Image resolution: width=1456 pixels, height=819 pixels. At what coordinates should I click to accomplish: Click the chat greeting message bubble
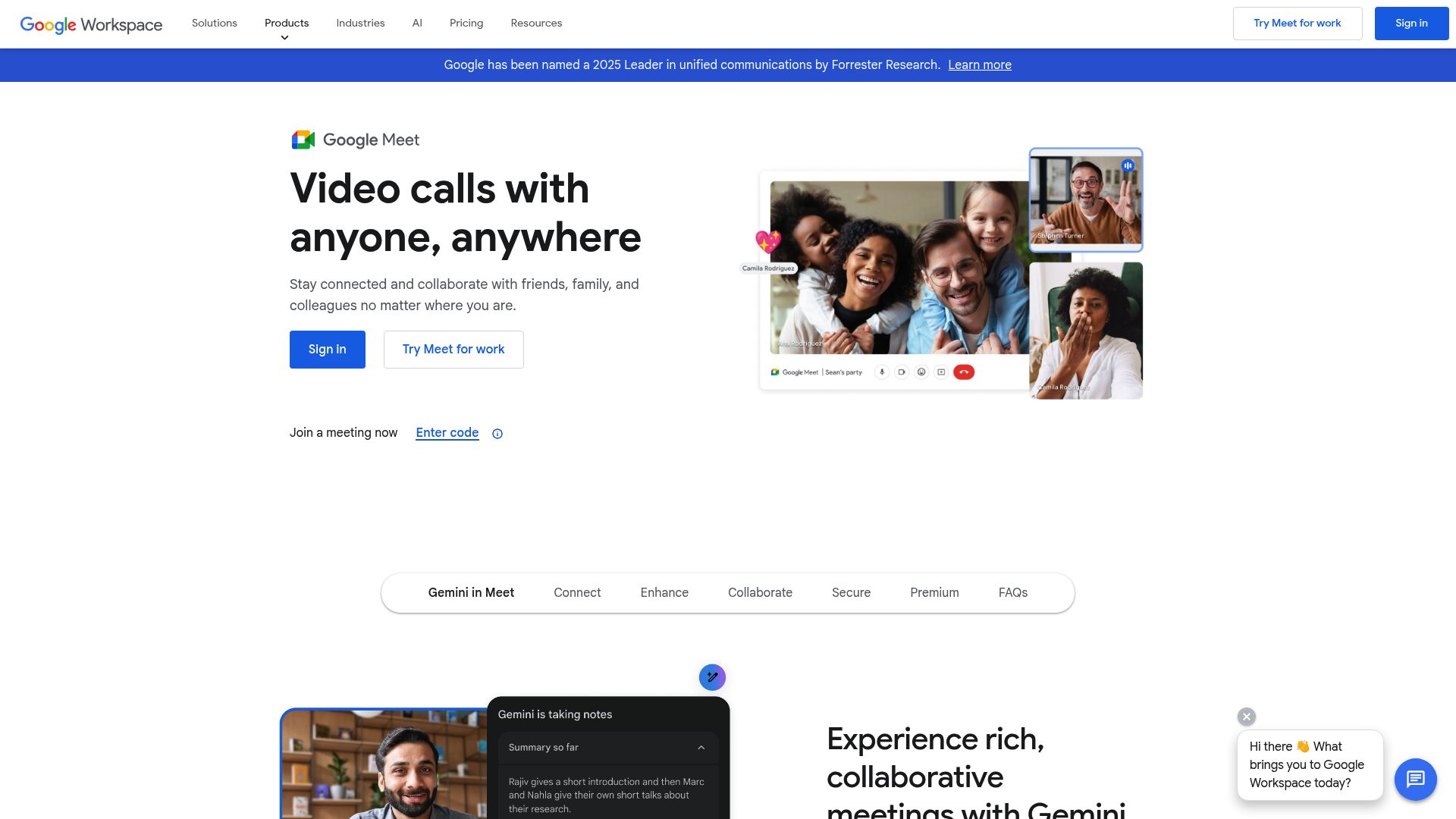coord(1310,765)
